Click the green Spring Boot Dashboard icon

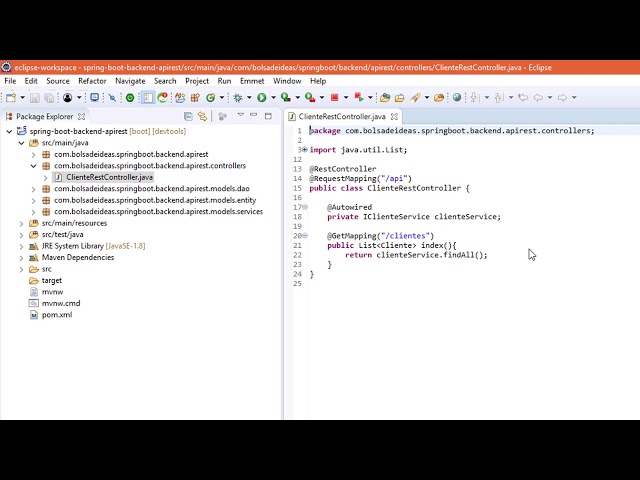tap(130, 98)
